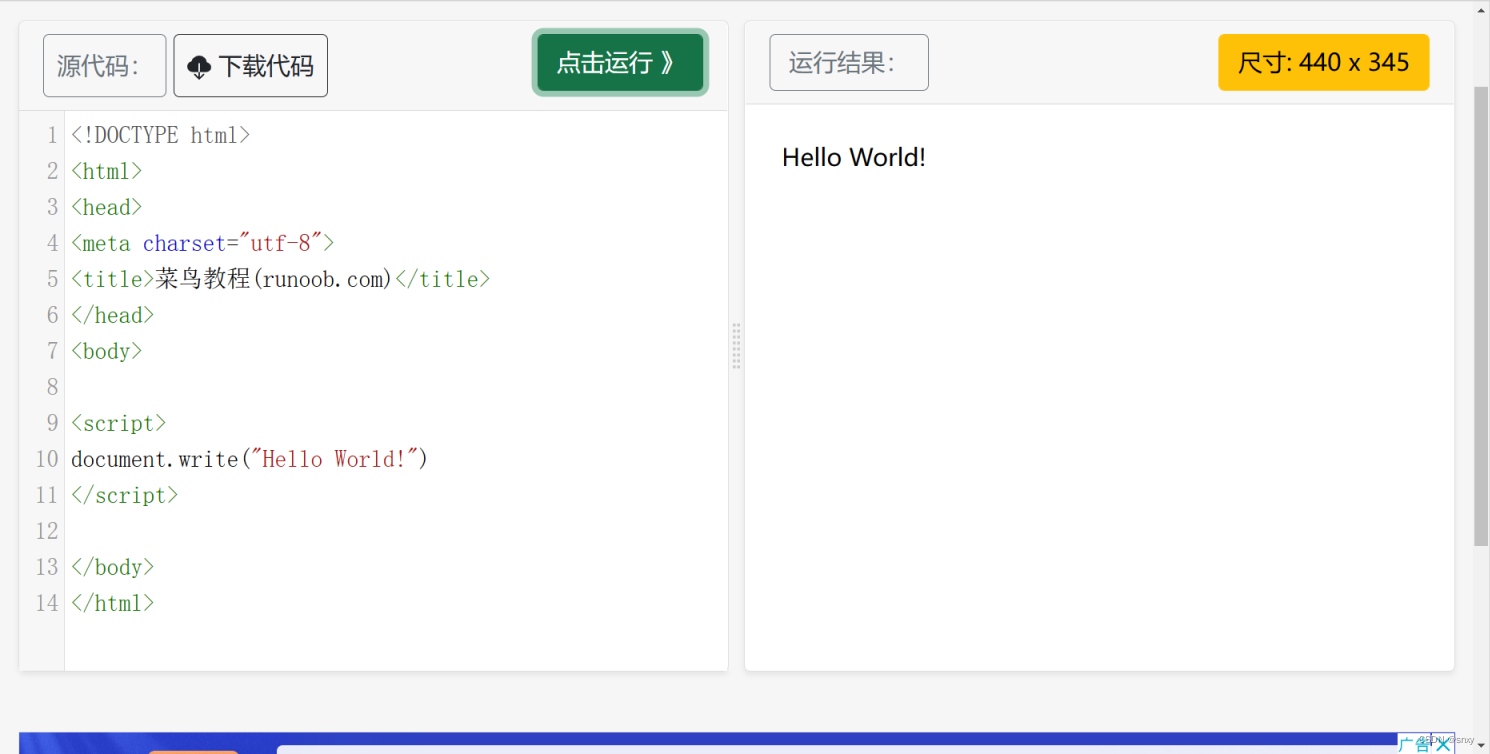Screen dimensions: 1490x754
Task: Click the title 菜鸟教程(runoob.com) line
Action: tap(281, 279)
